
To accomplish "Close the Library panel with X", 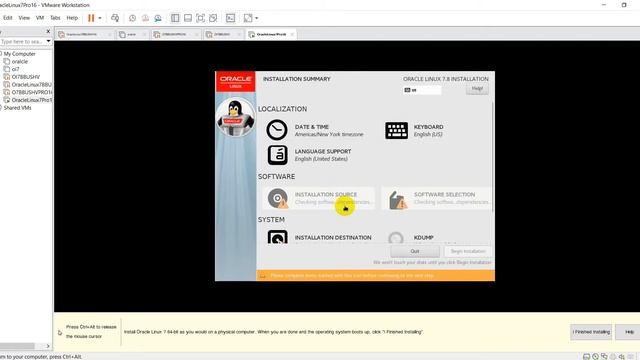I will click(x=48, y=31).
